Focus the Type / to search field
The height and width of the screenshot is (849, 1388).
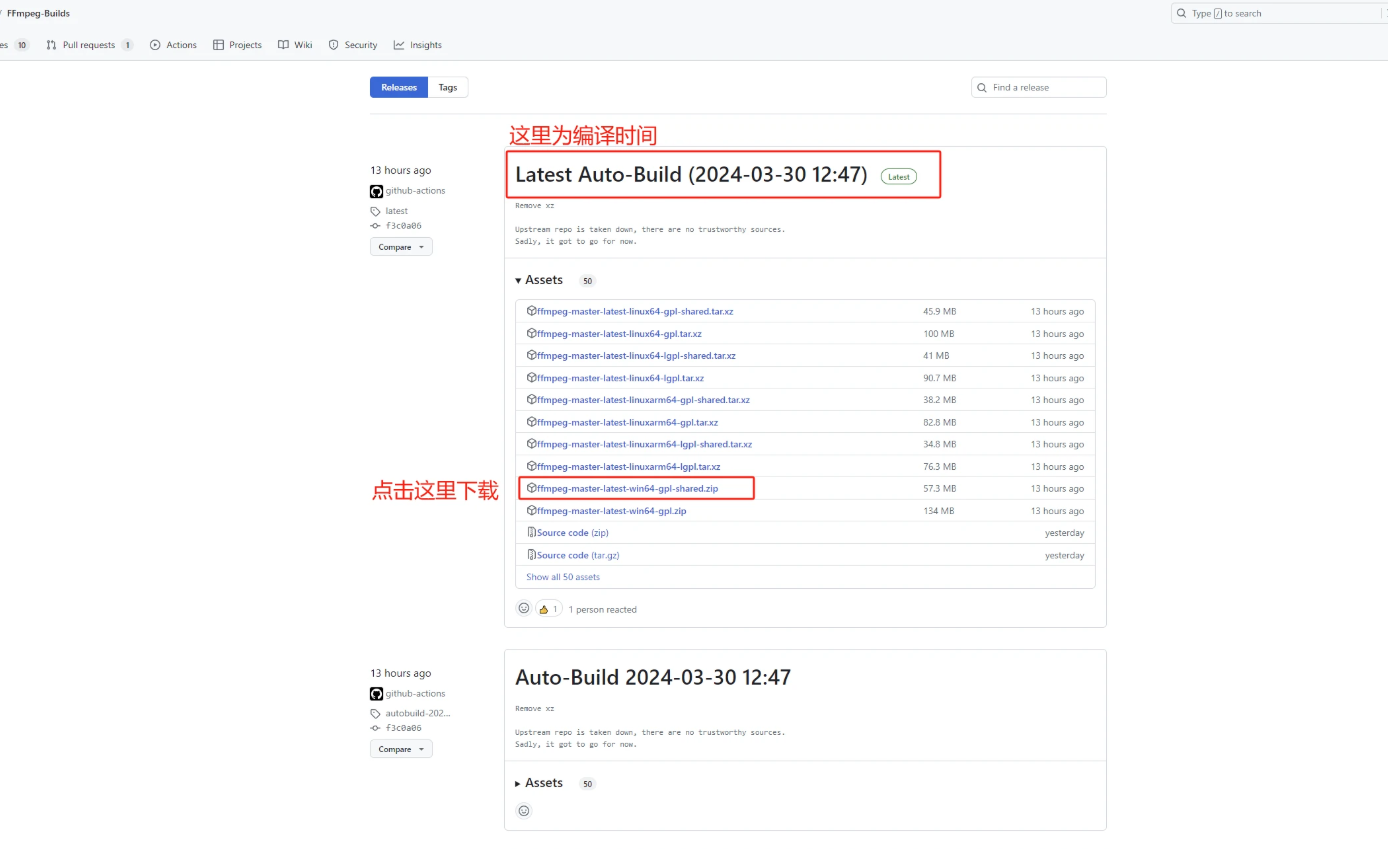pos(1280,13)
